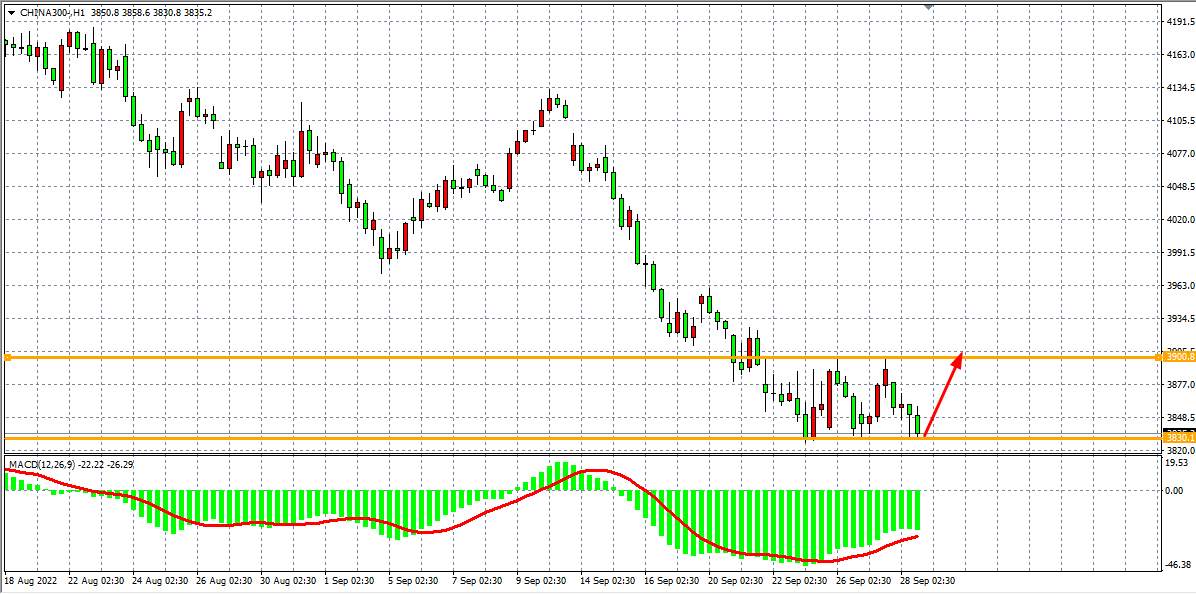Select the red upward arrow drawing
1196x594 pixels.
(x=943, y=395)
